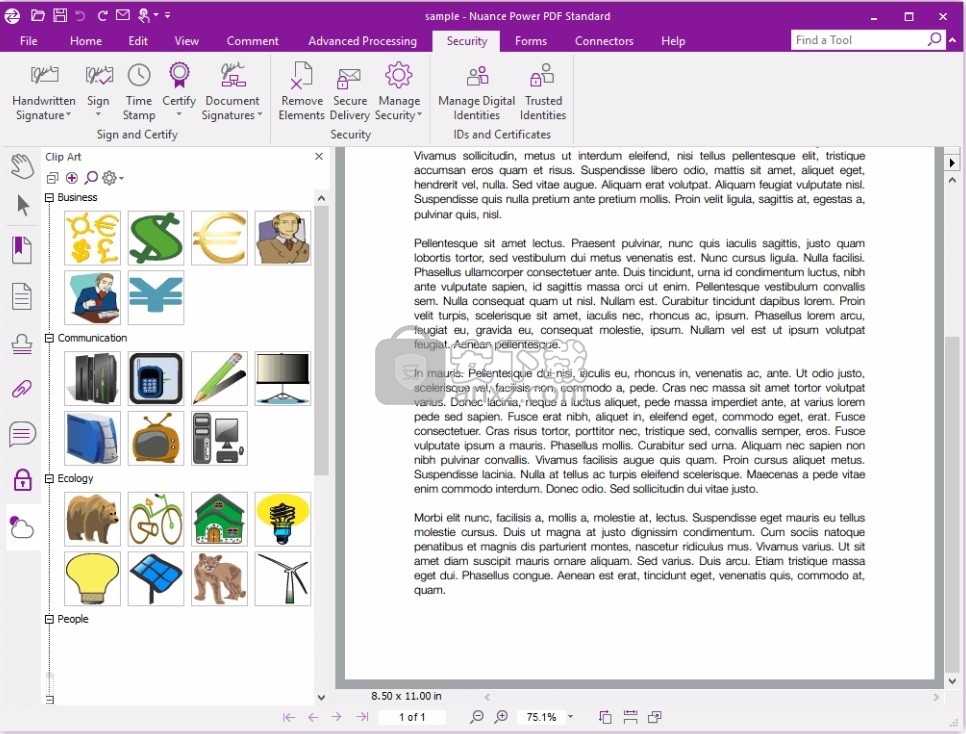Open the Bookmarks panel

22,250
